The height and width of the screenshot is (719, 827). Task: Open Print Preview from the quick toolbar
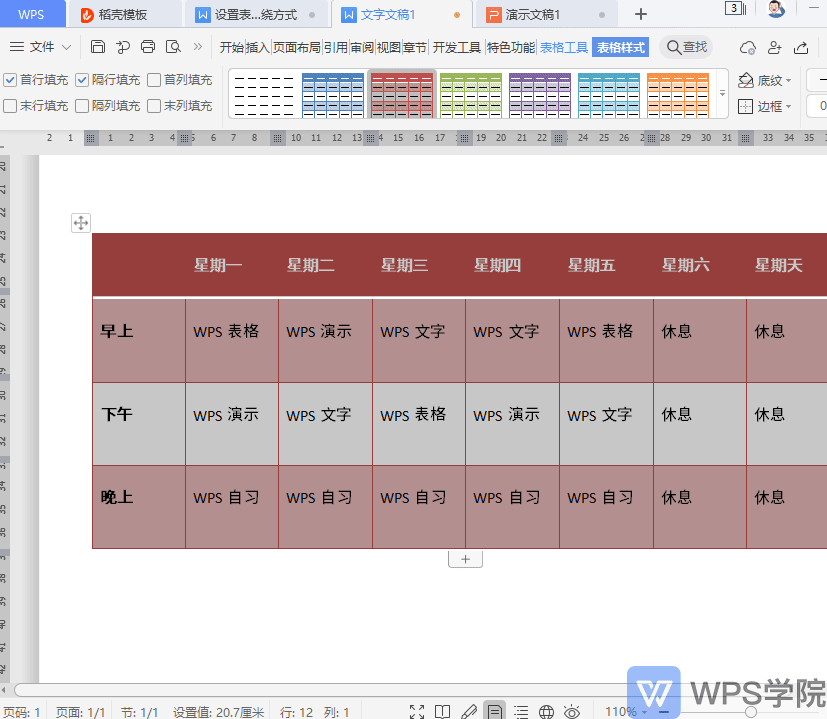click(173, 47)
